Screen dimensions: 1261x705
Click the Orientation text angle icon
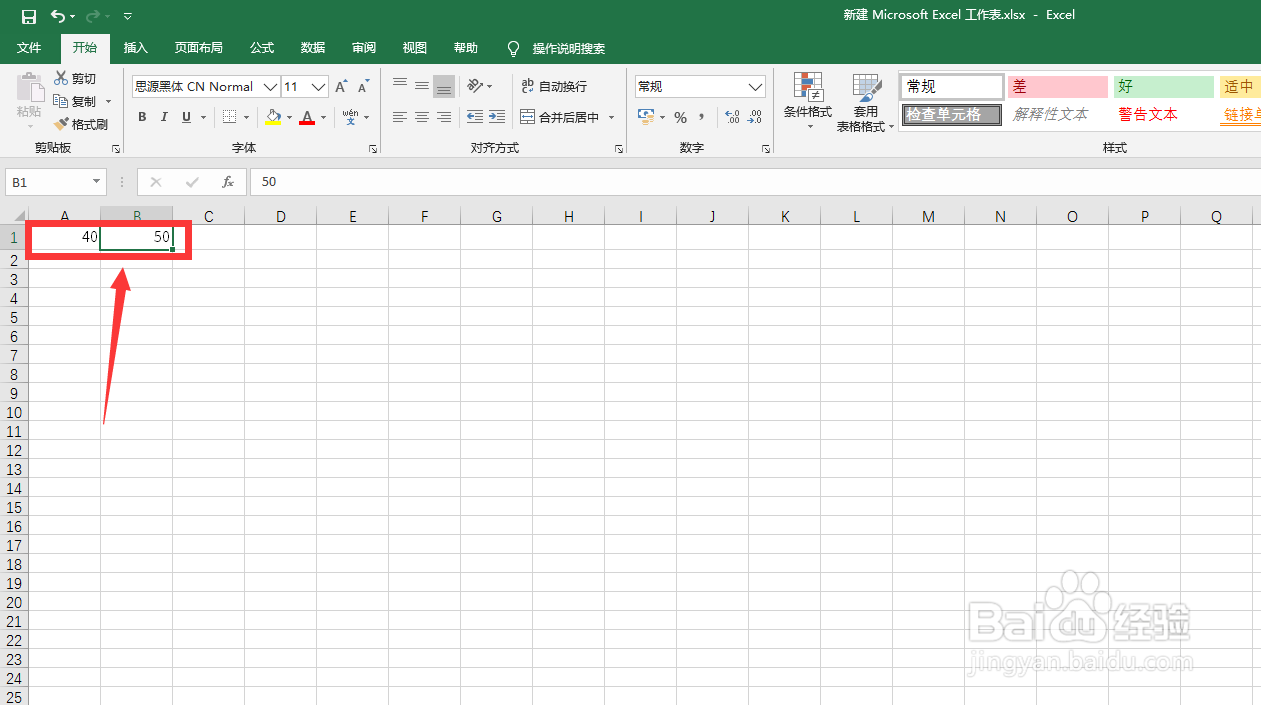pyautogui.click(x=475, y=86)
